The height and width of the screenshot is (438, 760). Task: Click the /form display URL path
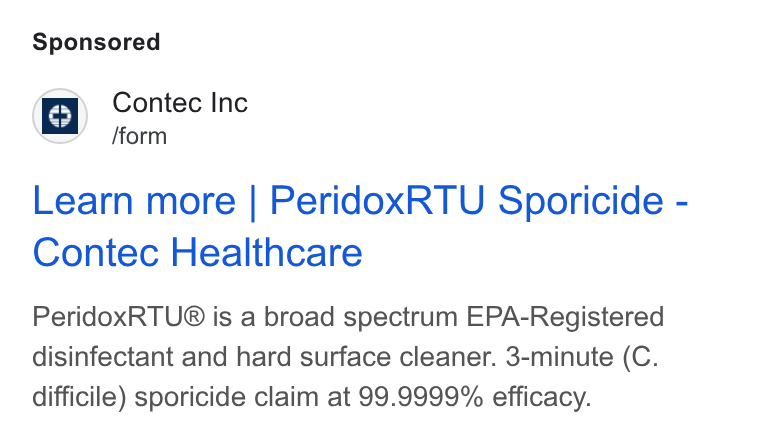click(140, 136)
